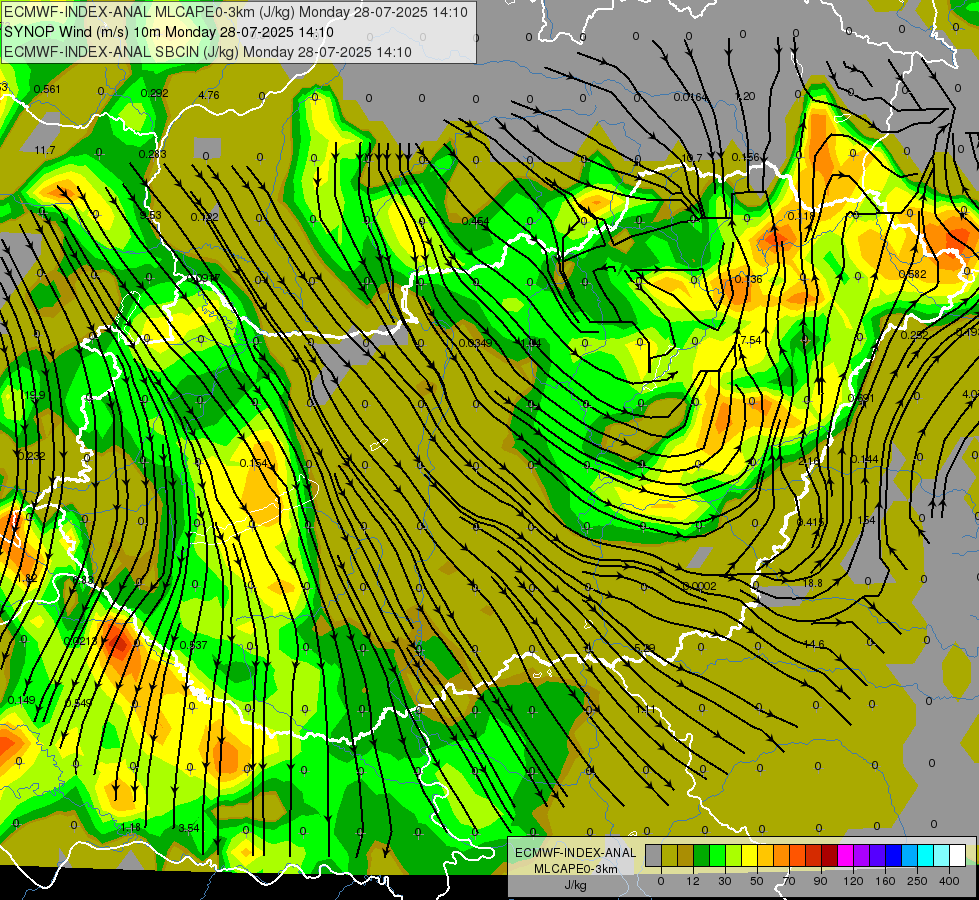The image size is (979, 900).
Task: Click the map value 4.76
Action: [209, 96]
